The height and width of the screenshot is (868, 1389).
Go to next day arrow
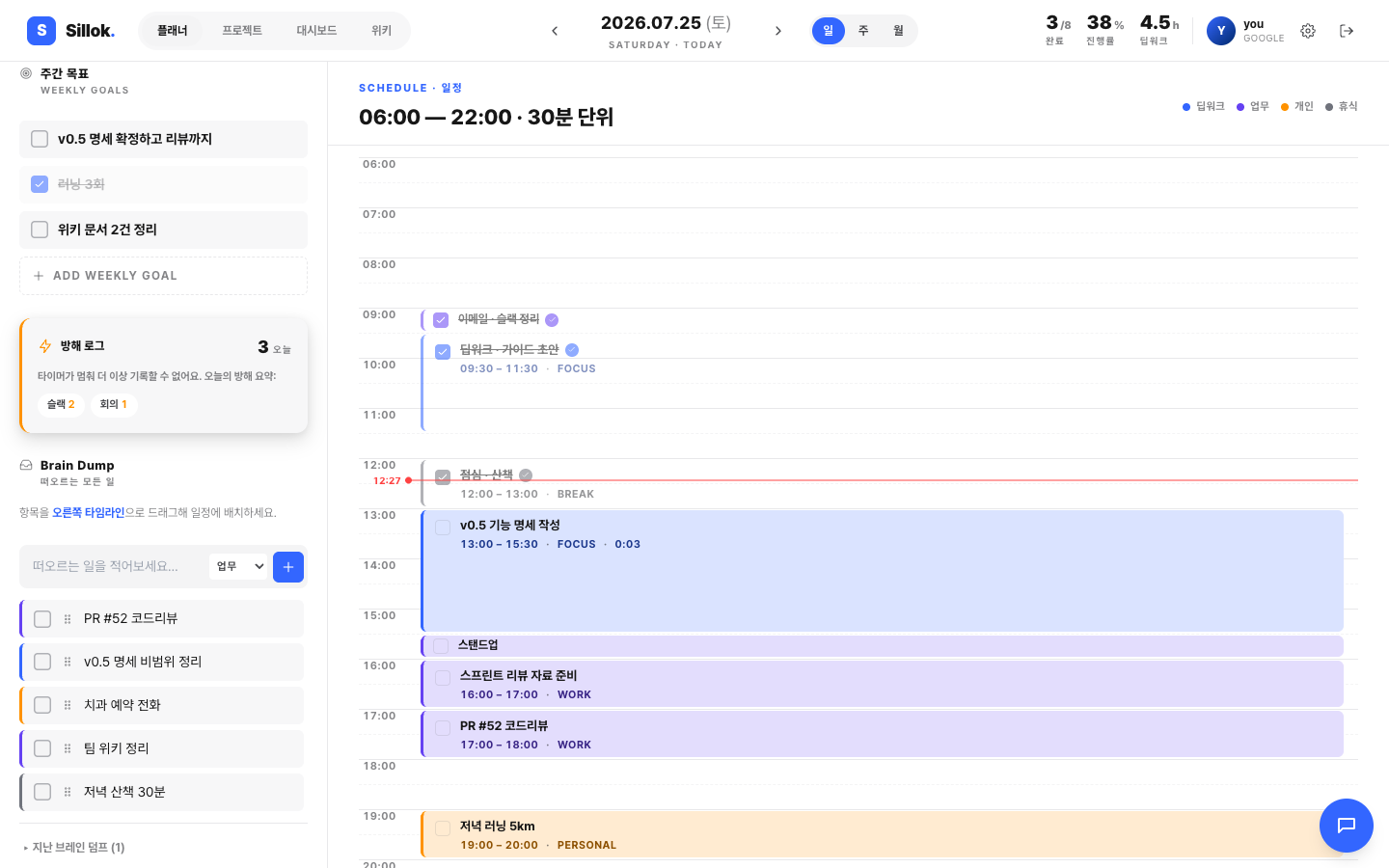778,31
